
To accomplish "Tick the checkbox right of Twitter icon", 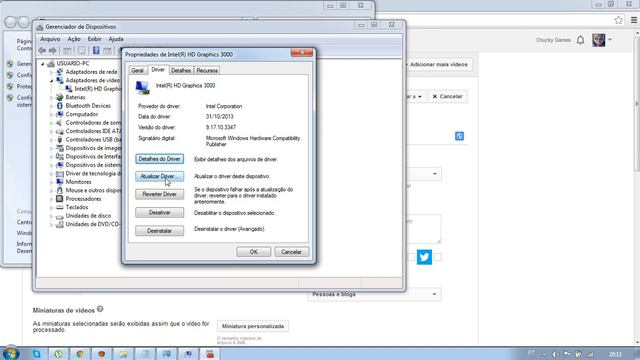I will point(438,257).
